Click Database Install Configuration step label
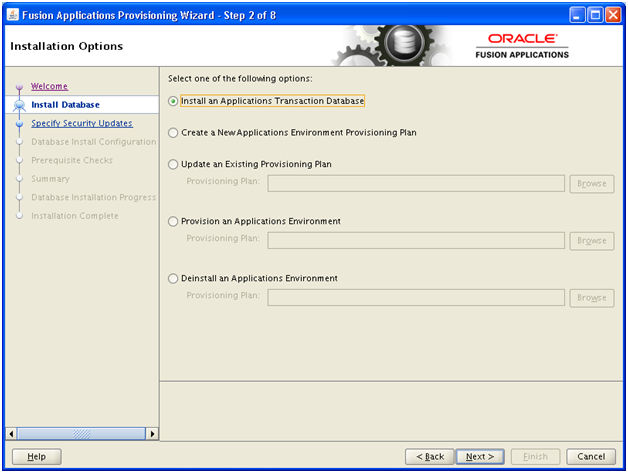 94,142
